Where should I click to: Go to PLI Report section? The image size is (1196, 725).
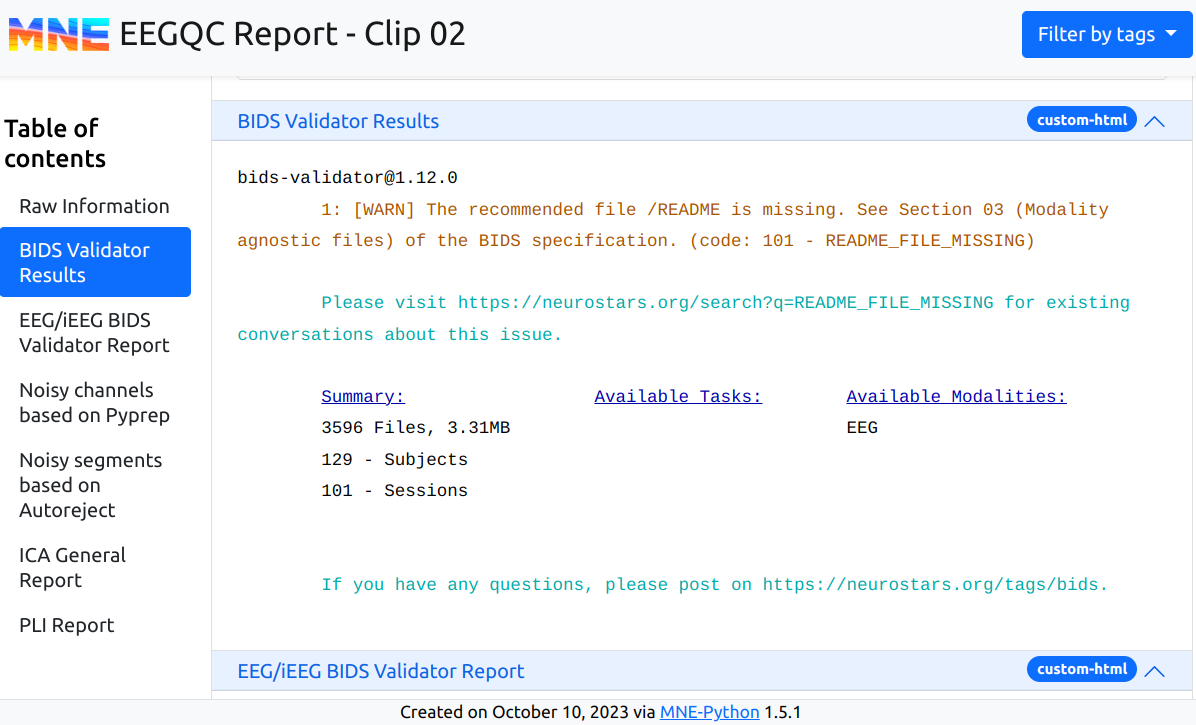point(67,625)
